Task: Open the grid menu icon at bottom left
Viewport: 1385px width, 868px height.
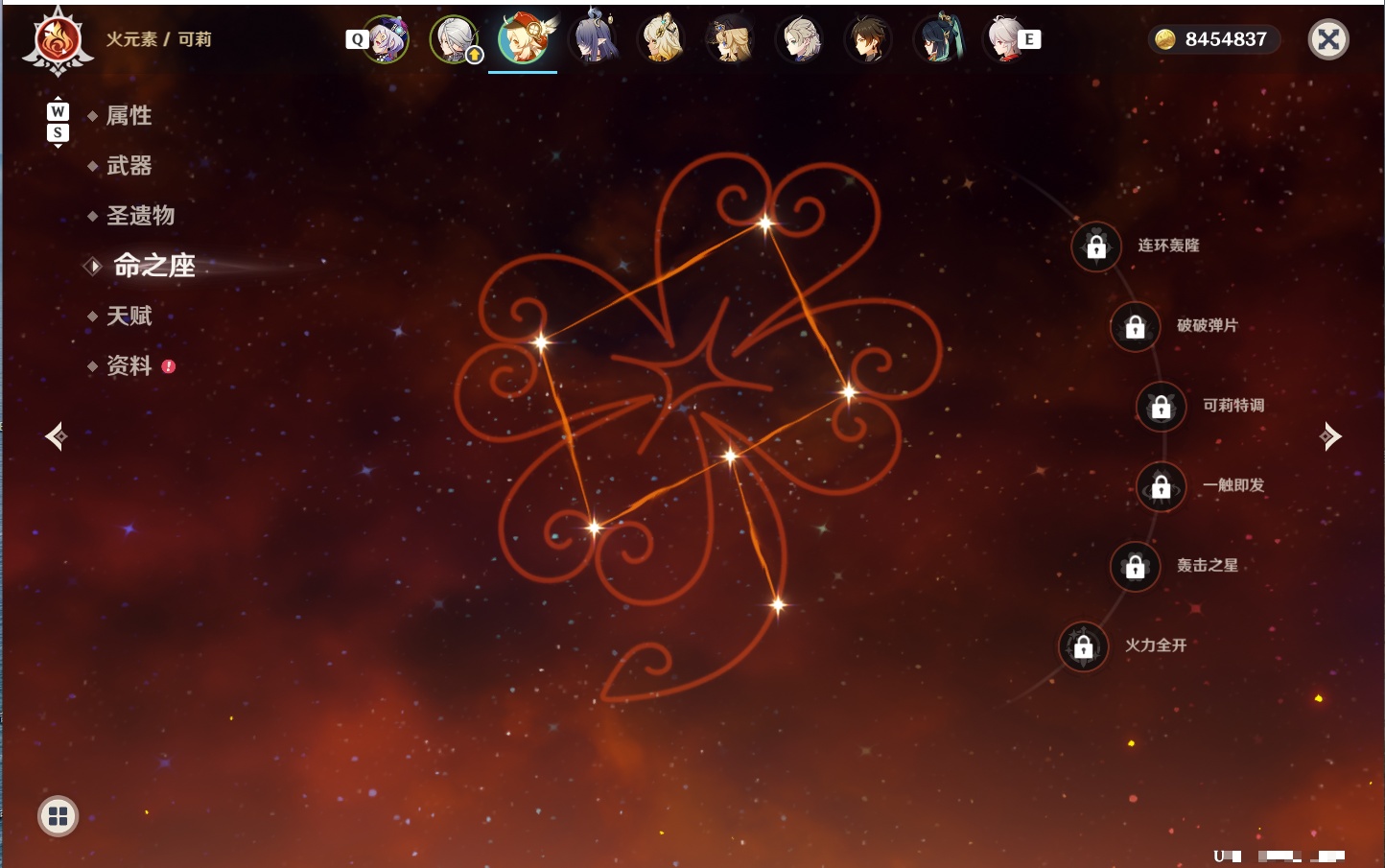Action: [58, 816]
